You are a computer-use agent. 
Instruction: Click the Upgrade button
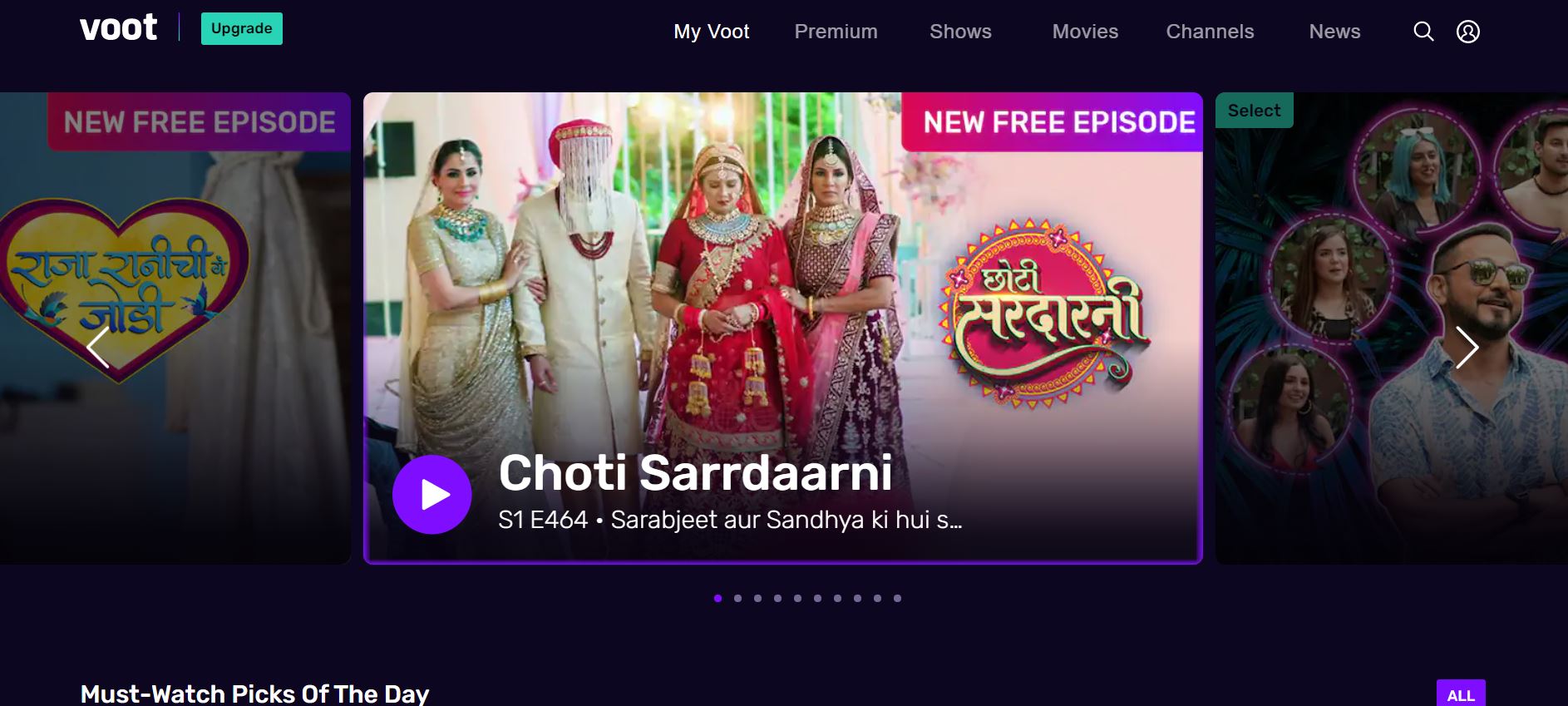point(242,28)
